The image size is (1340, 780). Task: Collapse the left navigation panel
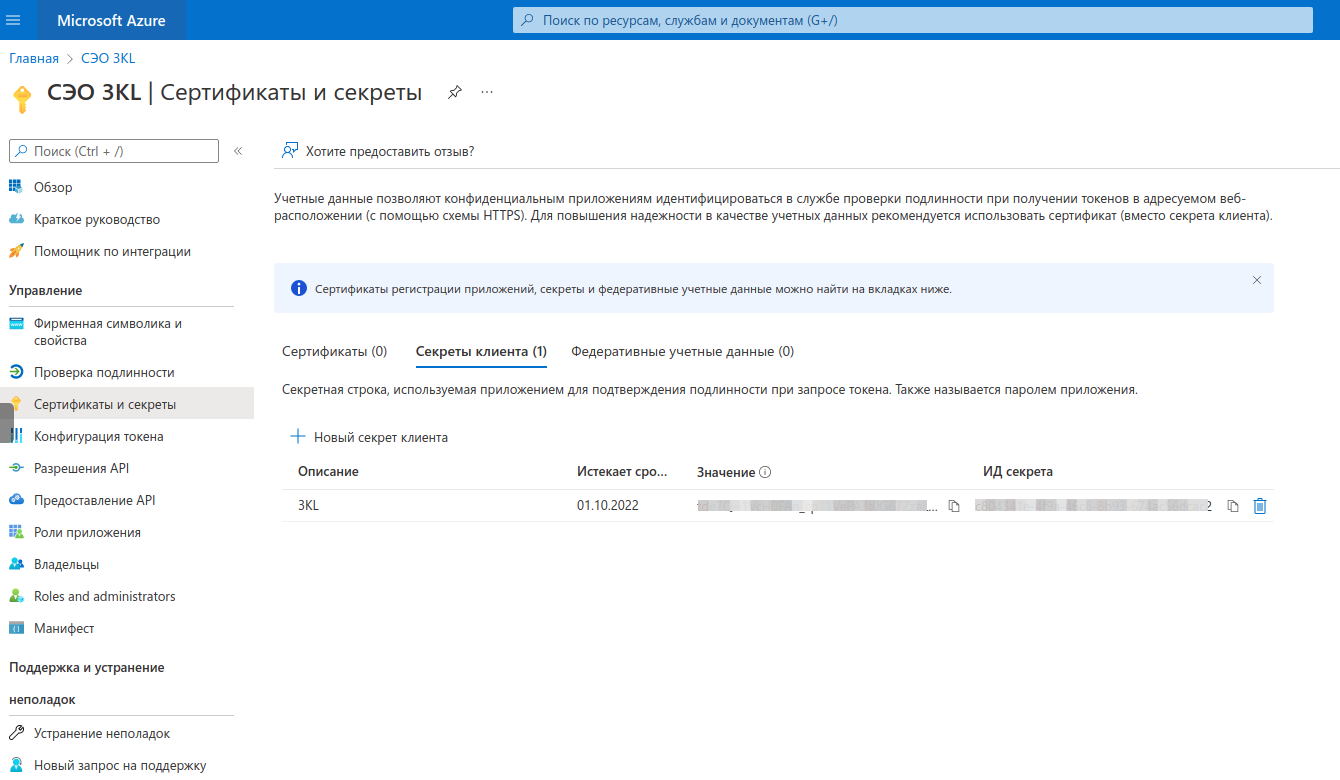(x=238, y=151)
